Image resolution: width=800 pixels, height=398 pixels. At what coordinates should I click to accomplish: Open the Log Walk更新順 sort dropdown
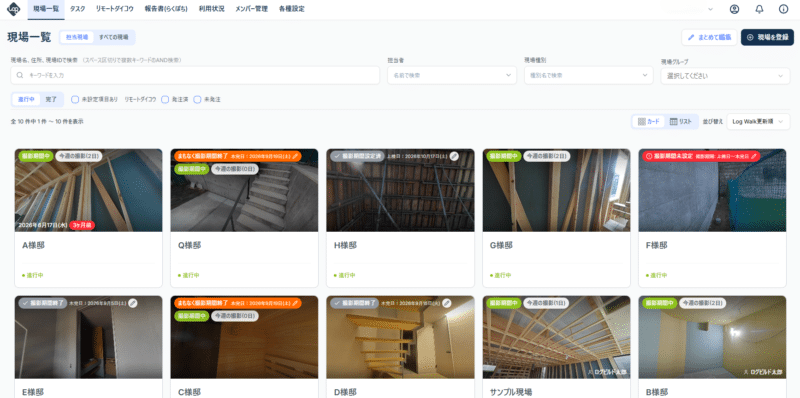(758, 121)
